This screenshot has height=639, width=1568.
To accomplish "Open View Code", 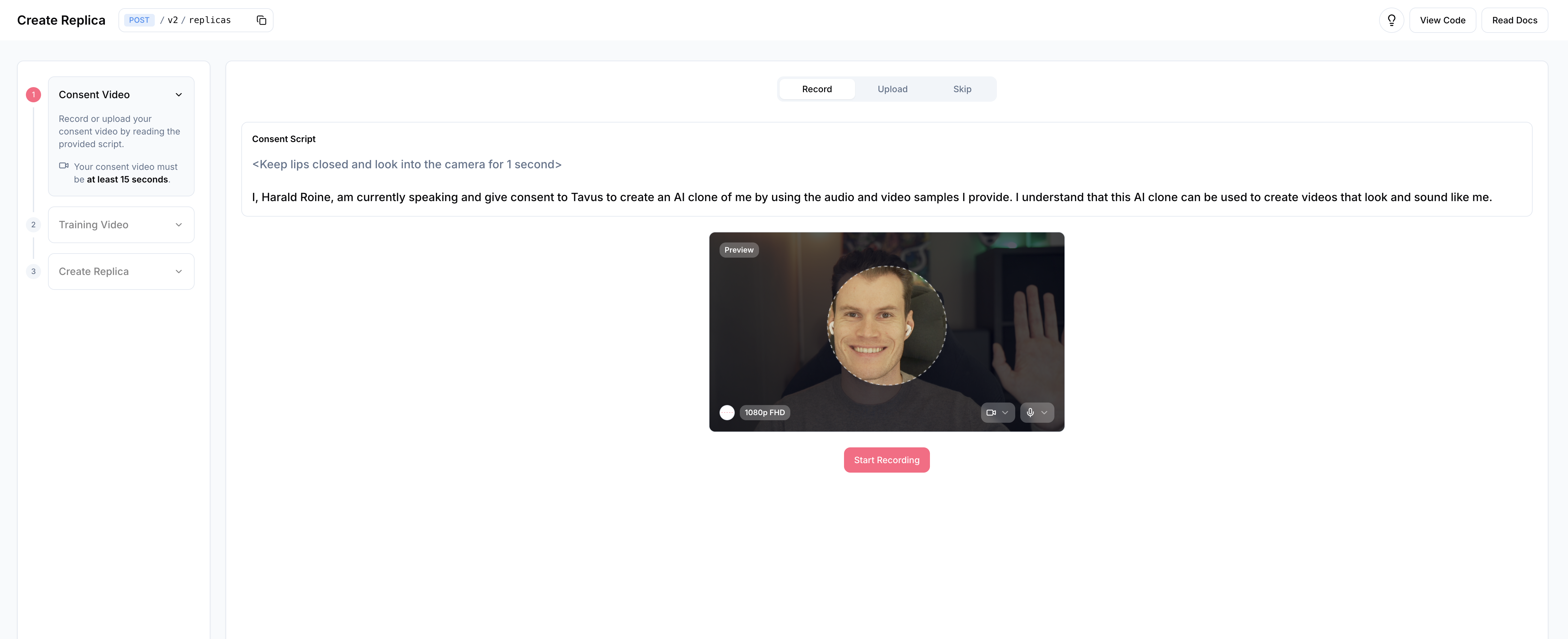I will click(1442, 20).
